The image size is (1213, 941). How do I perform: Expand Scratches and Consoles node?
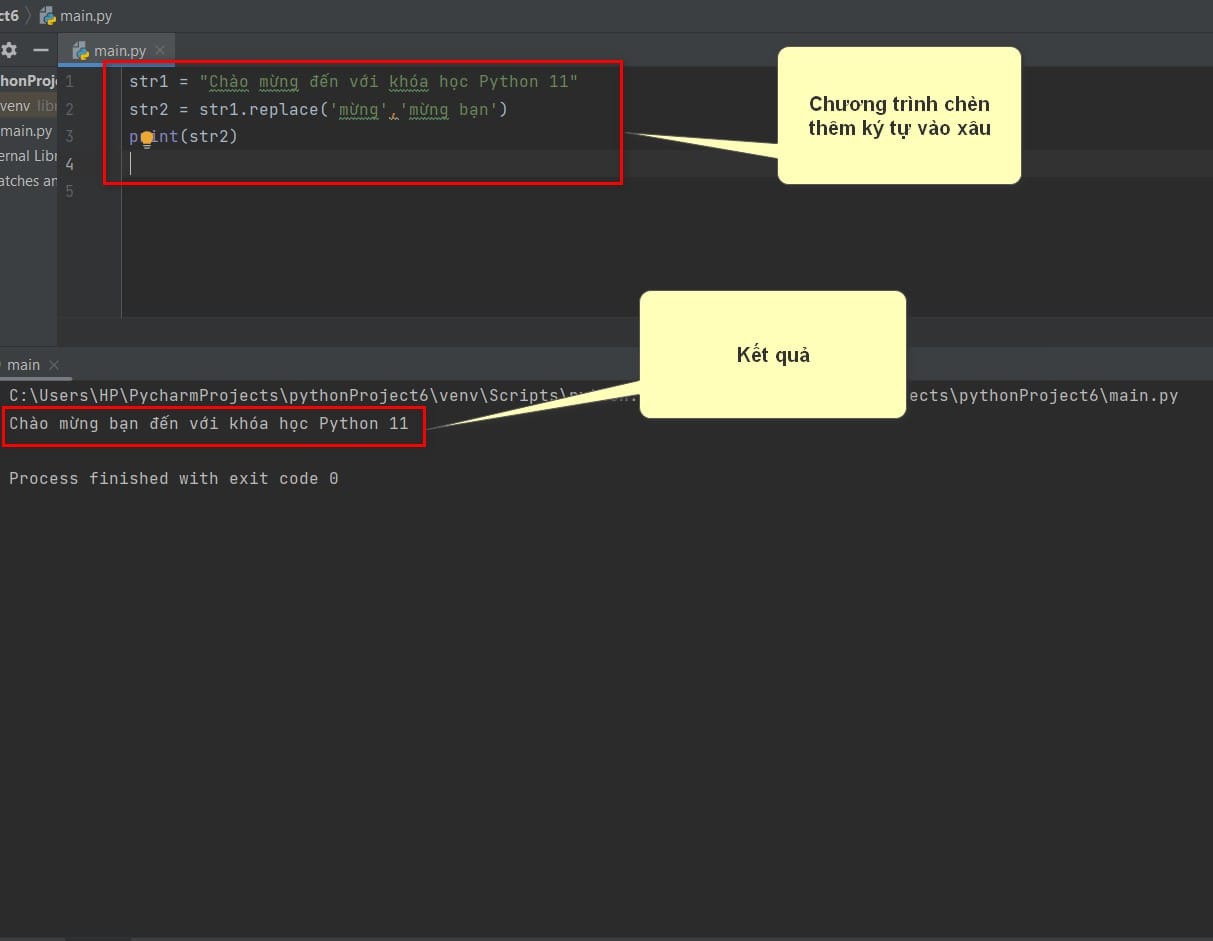[28, 181]
